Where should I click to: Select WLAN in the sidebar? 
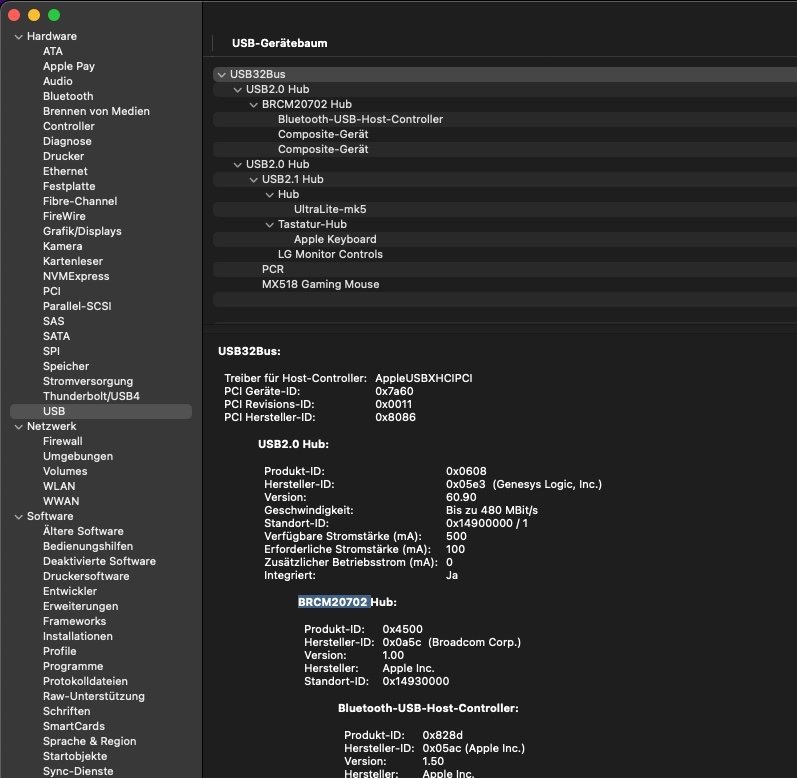59,486
